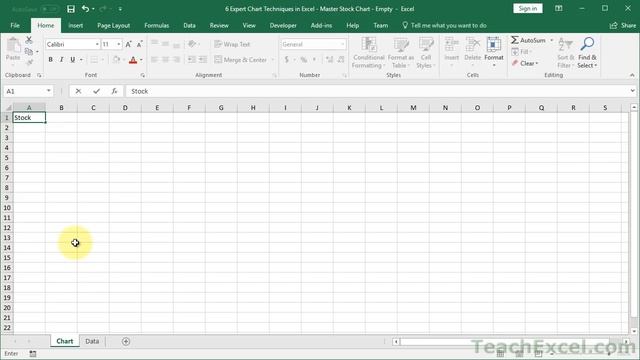Click the Accounting dollar sign format
Image resolution: width=640 pixels, height=360 pixels.
coord(287,60)
